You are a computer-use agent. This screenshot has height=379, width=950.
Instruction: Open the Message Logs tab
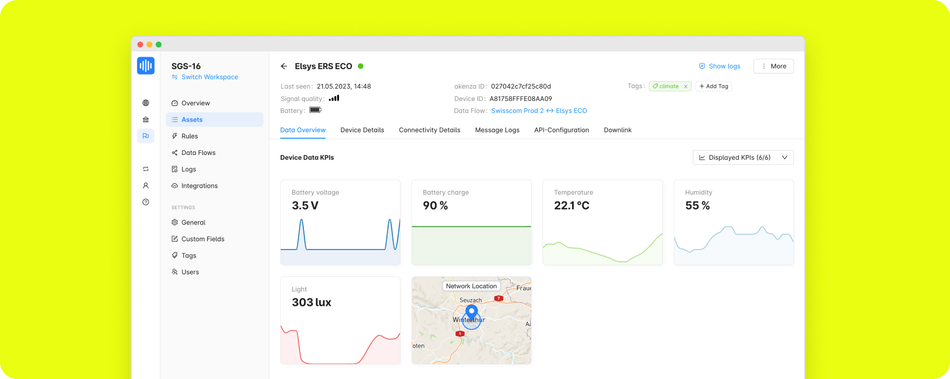(x=497, y=130)
